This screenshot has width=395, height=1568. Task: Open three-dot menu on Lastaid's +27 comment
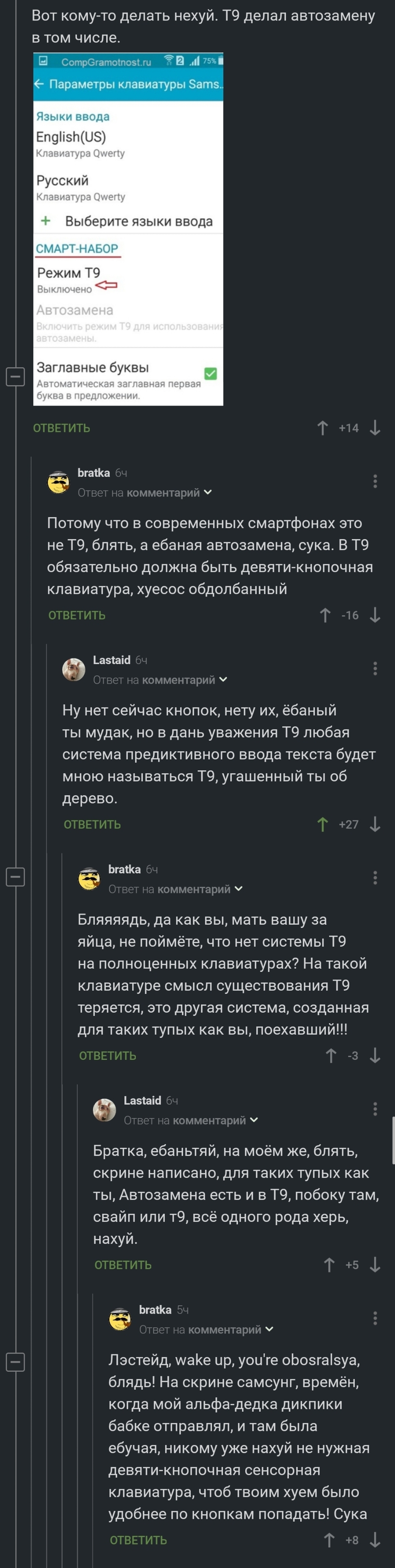pyautogui.click(x=375, y=668)
